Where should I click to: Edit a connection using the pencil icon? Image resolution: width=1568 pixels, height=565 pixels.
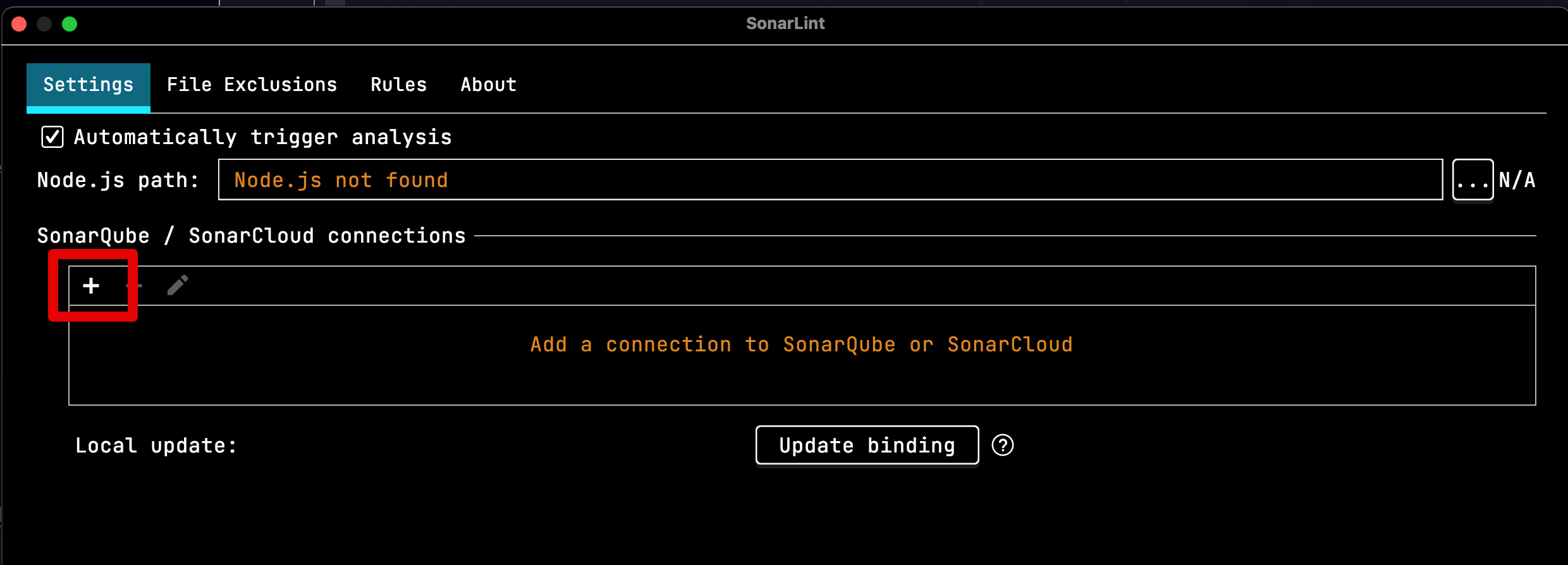[178, 284]
